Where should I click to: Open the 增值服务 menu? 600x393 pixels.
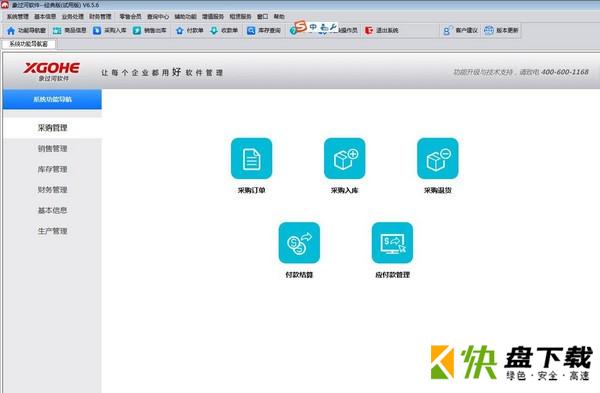point(213,16)
